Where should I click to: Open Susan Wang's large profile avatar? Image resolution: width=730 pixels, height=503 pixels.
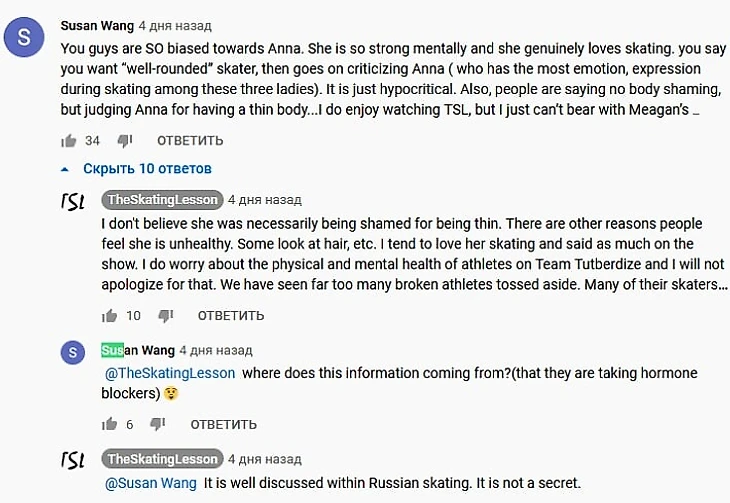tap(24, 37)
